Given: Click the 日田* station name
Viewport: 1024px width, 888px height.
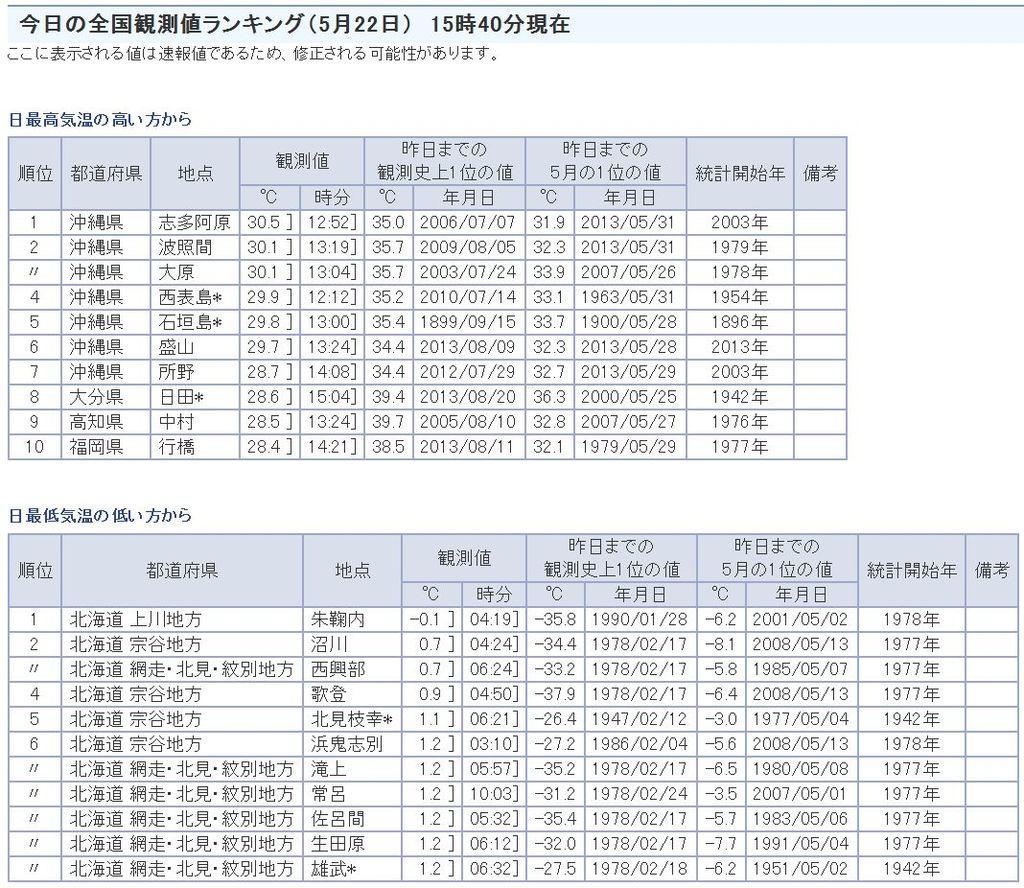Looking at the screenshot, I should click(x=182, y=397).
